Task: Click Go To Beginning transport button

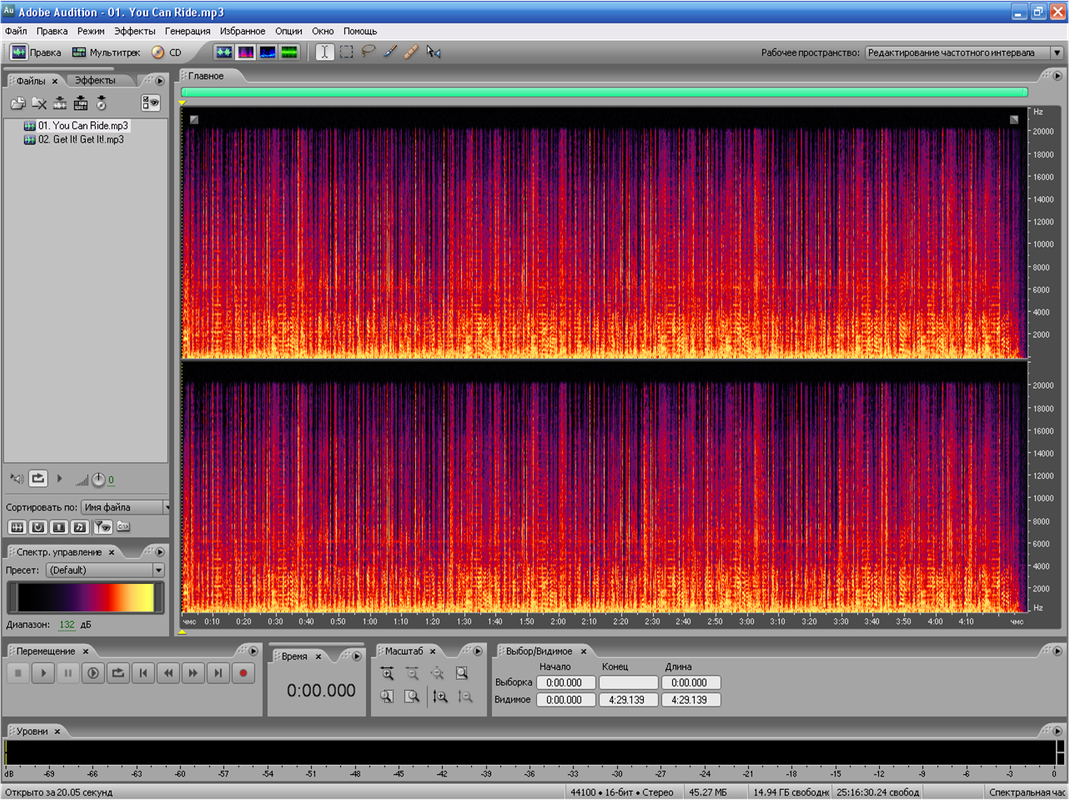Action: pyautogui.click(x=143, y=673)
